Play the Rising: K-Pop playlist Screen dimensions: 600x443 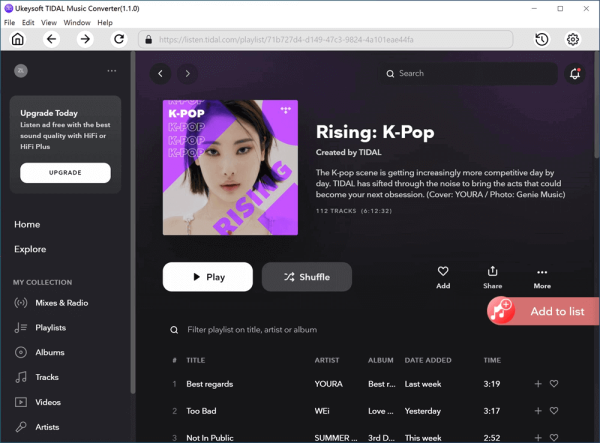click(208, 277)
